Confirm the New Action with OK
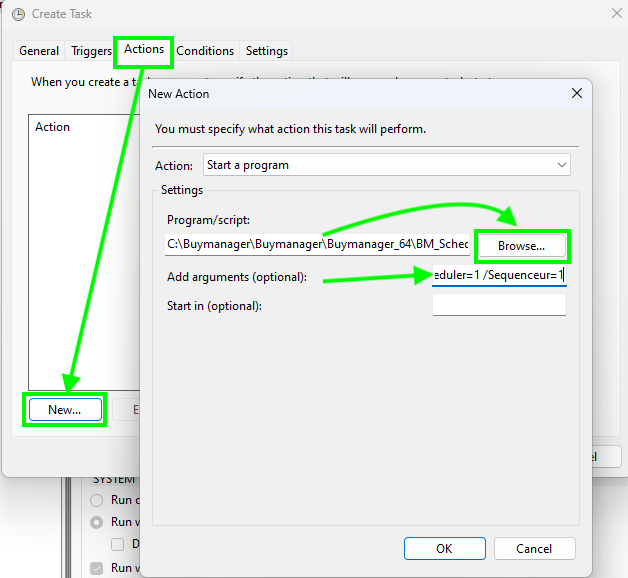This screenshot has width=628, height=578. pyautogui.click(x=445, y=548)
